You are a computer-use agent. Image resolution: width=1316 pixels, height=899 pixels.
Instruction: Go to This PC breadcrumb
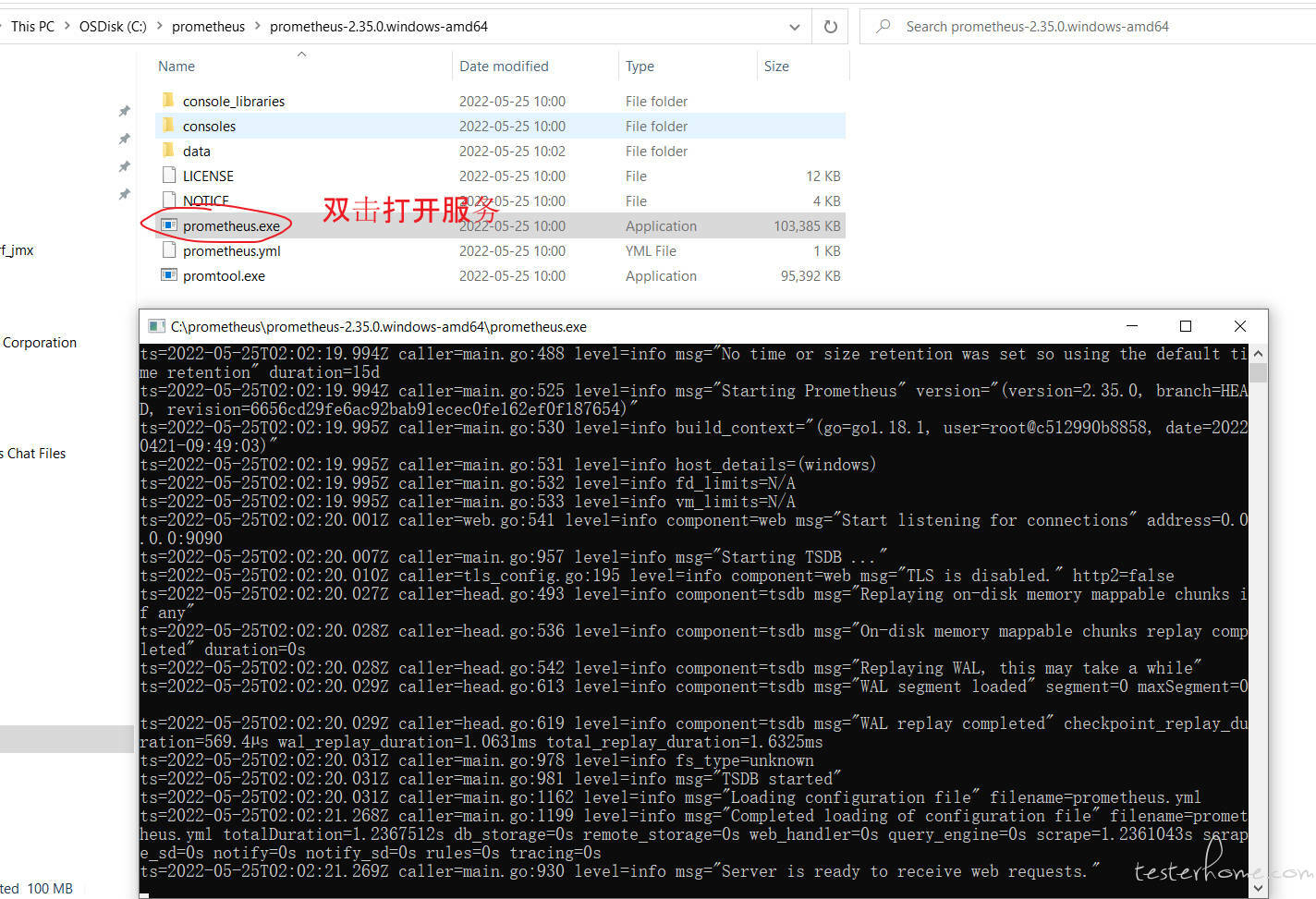(32, 26)
